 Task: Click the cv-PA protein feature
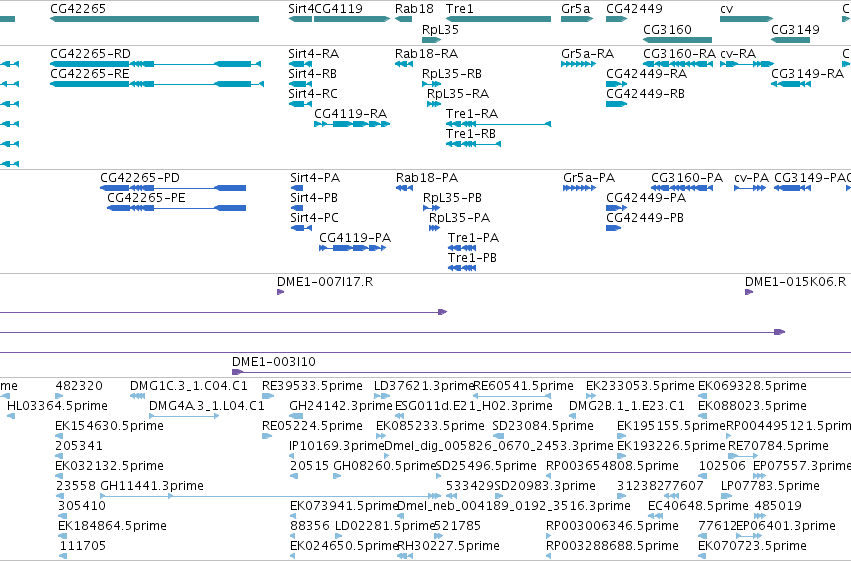click(750, 188)
